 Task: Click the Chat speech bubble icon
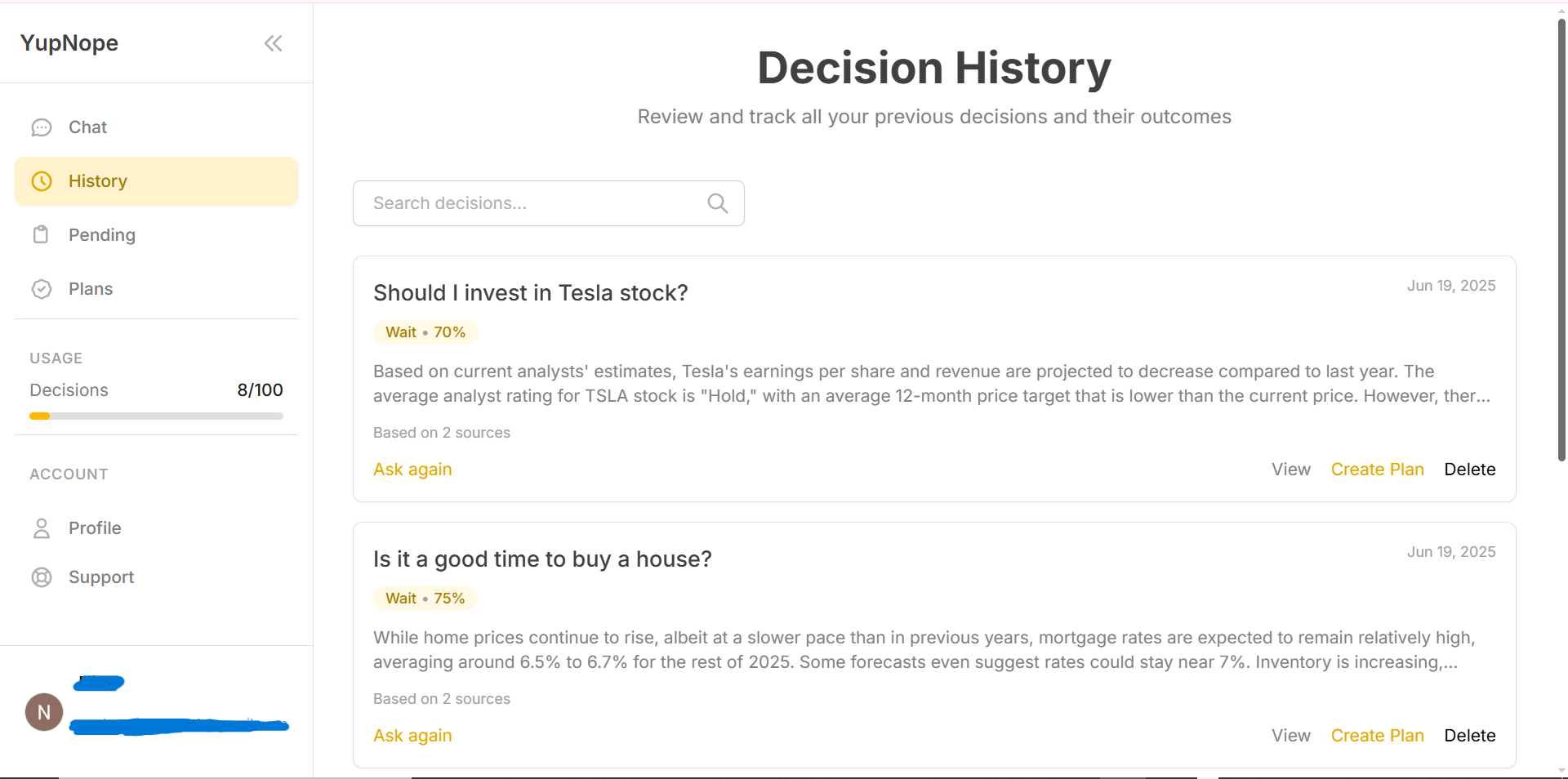point(42,127)
